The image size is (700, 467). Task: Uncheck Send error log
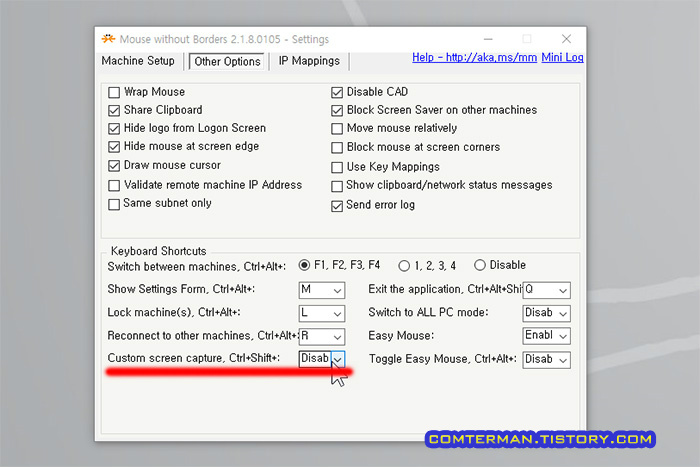click(337, 206)
